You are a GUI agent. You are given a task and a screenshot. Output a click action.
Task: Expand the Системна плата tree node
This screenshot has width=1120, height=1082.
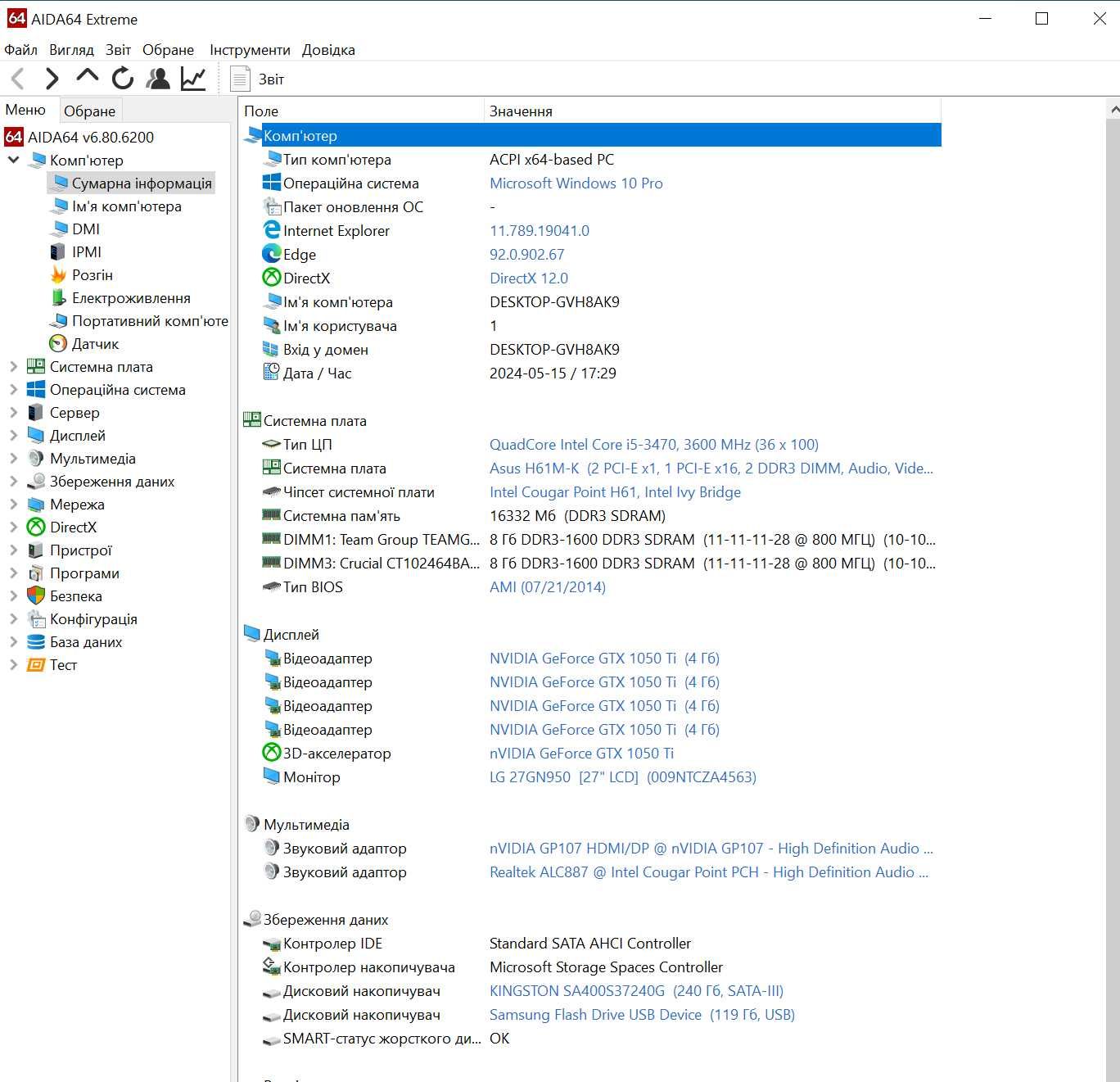[x=13, y=367]
